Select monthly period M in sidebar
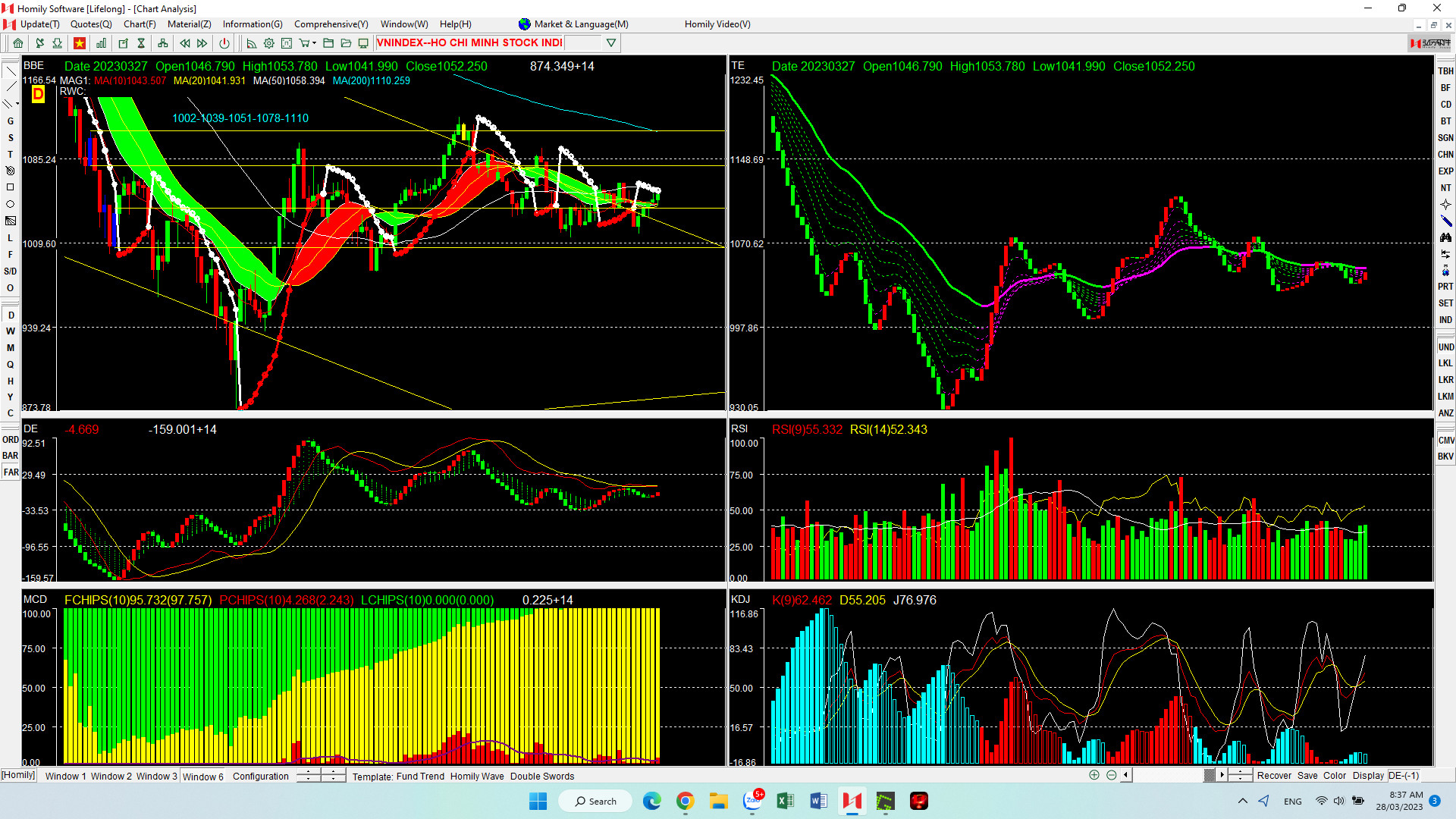This screenshot has height=819, width=1456. point(11,348)
